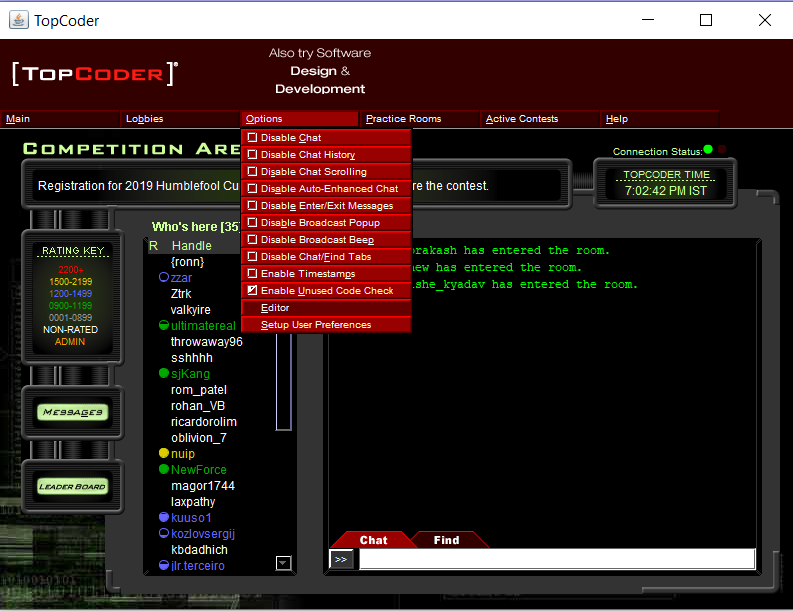Click the >> chat mode button
Screen dimensions: 793x611
click(x=341, y=559)
